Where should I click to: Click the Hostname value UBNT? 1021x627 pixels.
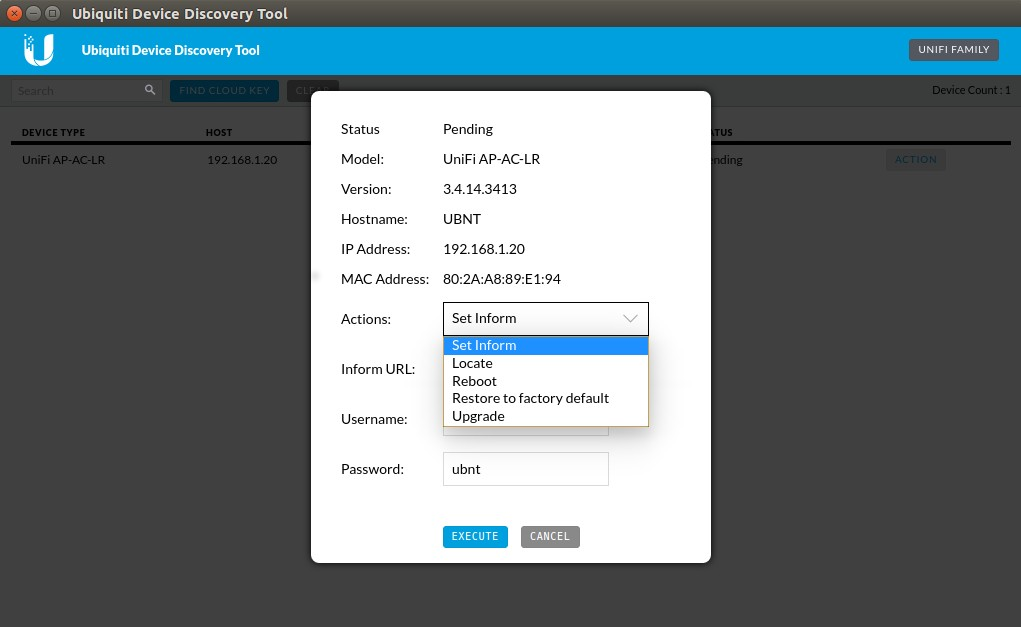coord(462,219)
